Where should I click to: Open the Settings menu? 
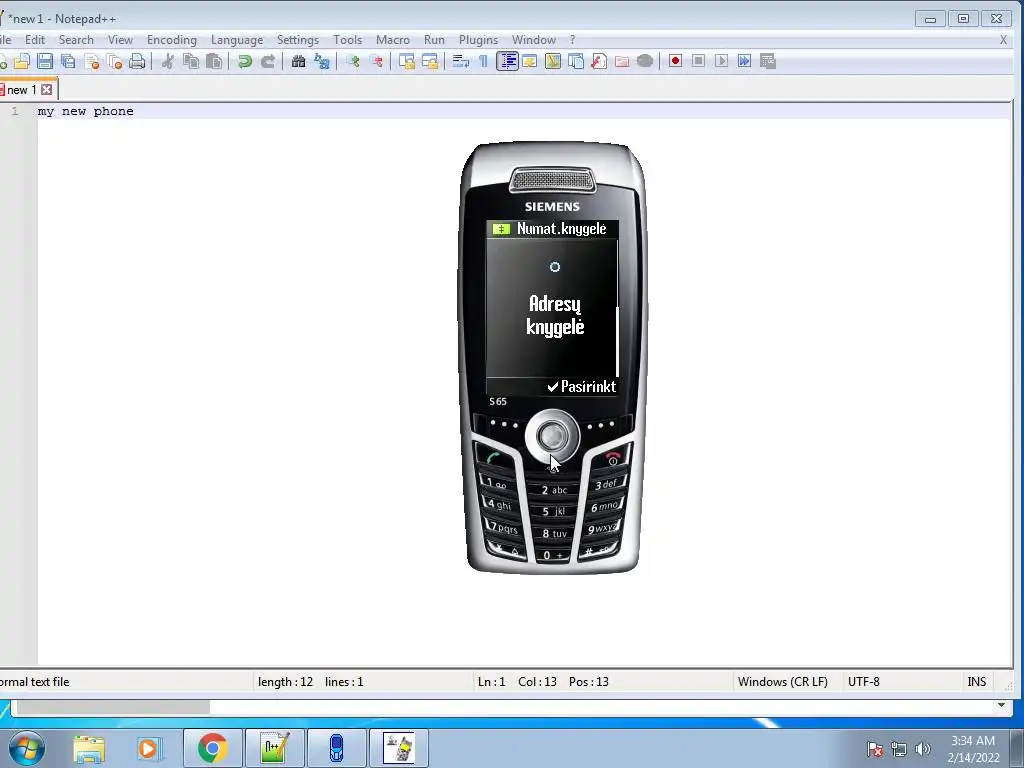coord(298,40)
